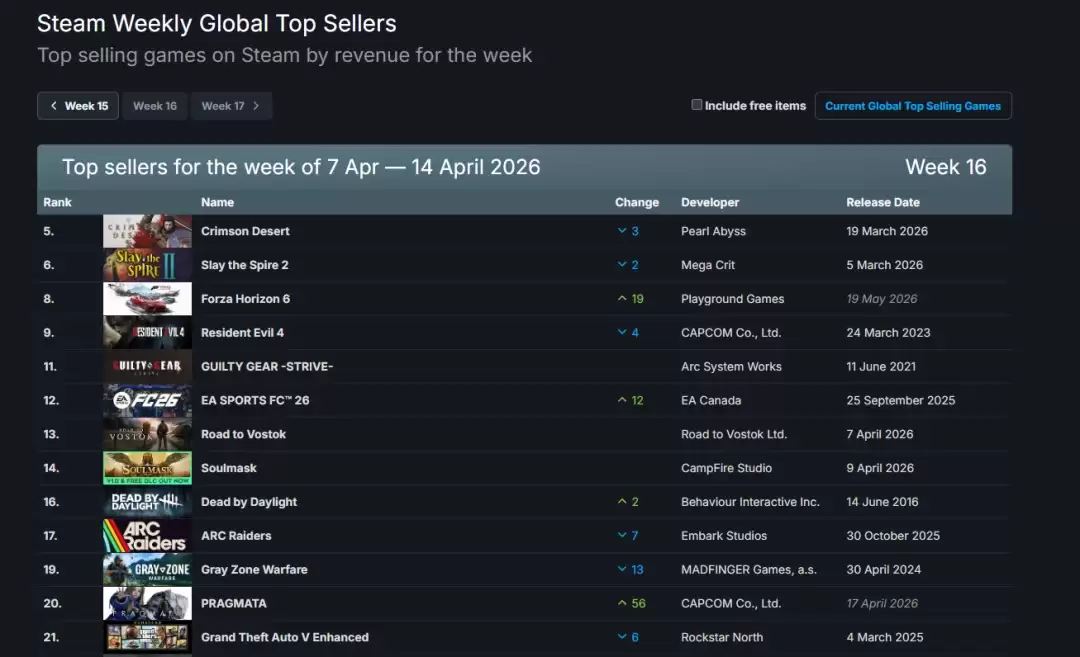Open Current Global Top Selling Games

pos(913,105)
